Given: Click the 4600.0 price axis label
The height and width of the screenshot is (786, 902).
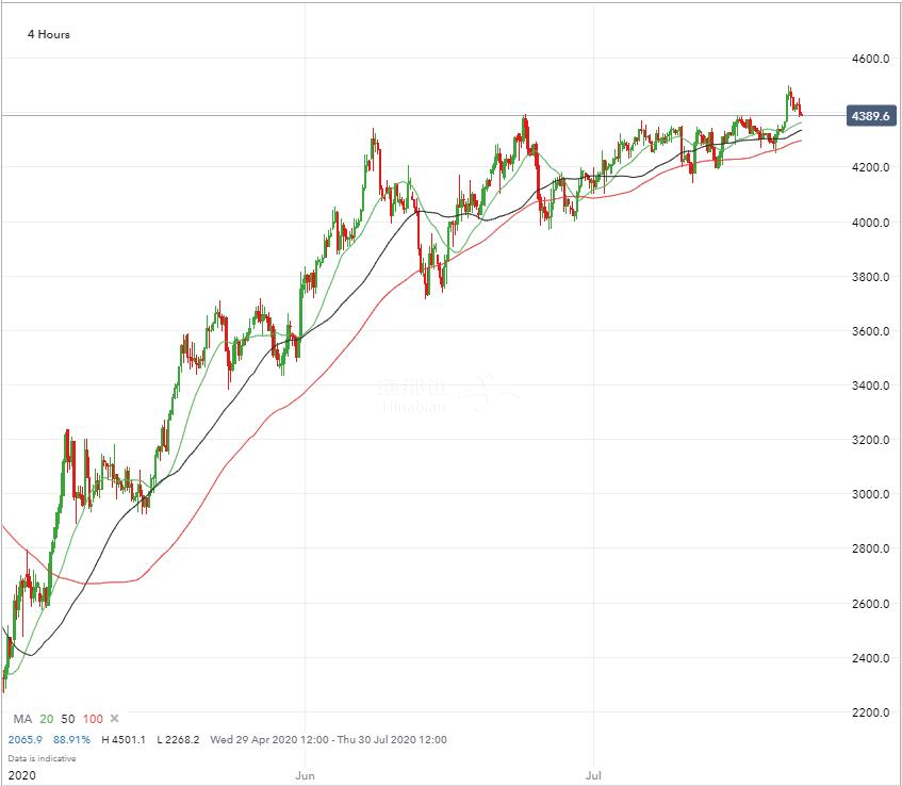Looking at the screenshot, I should pos(870,59).
